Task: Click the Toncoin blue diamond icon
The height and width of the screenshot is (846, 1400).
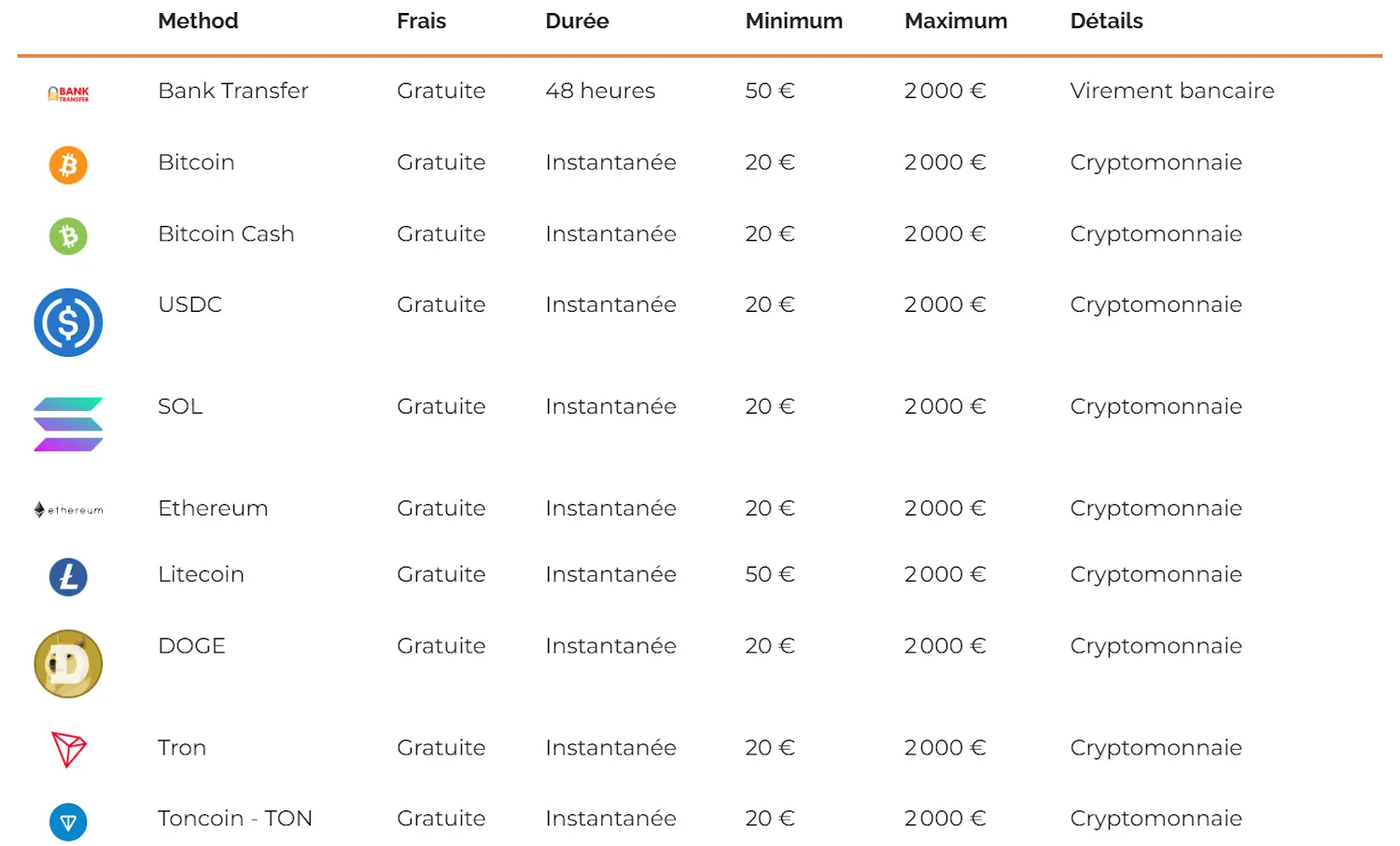Action: click(x=68, y=822)
